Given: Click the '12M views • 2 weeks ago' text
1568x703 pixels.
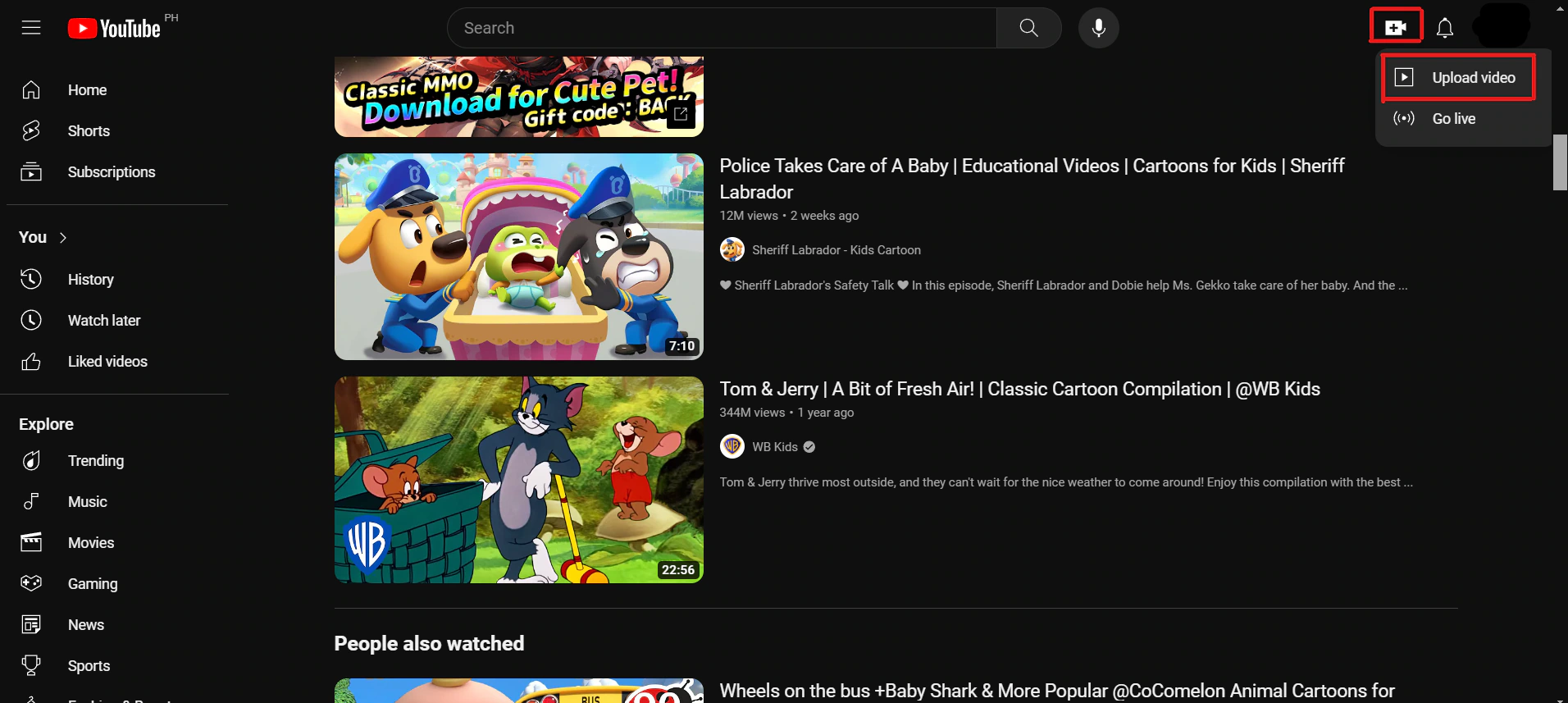Looking at the screenshot, I should [789, 215].
